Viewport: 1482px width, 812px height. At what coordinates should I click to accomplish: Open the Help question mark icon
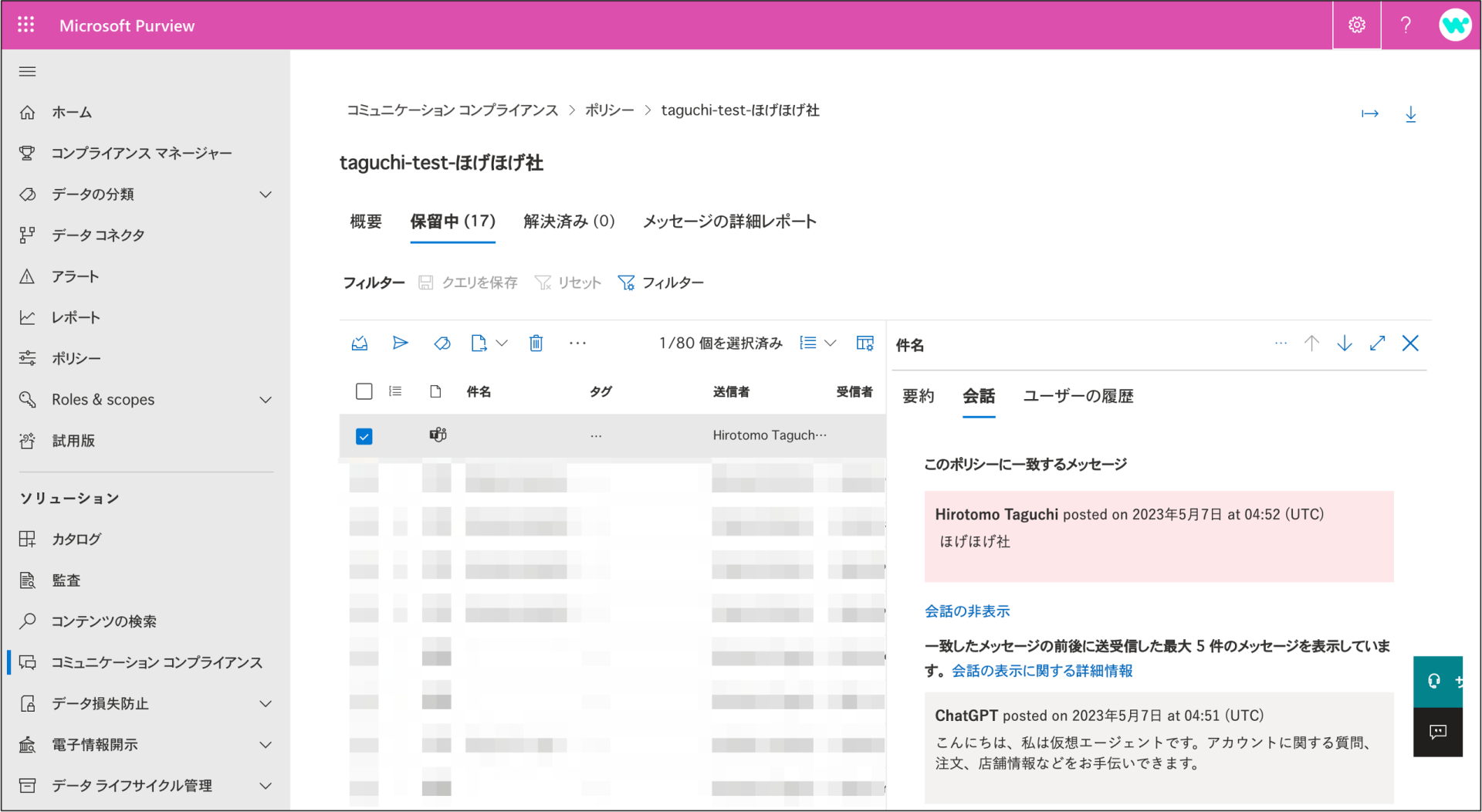(1406, 24)
